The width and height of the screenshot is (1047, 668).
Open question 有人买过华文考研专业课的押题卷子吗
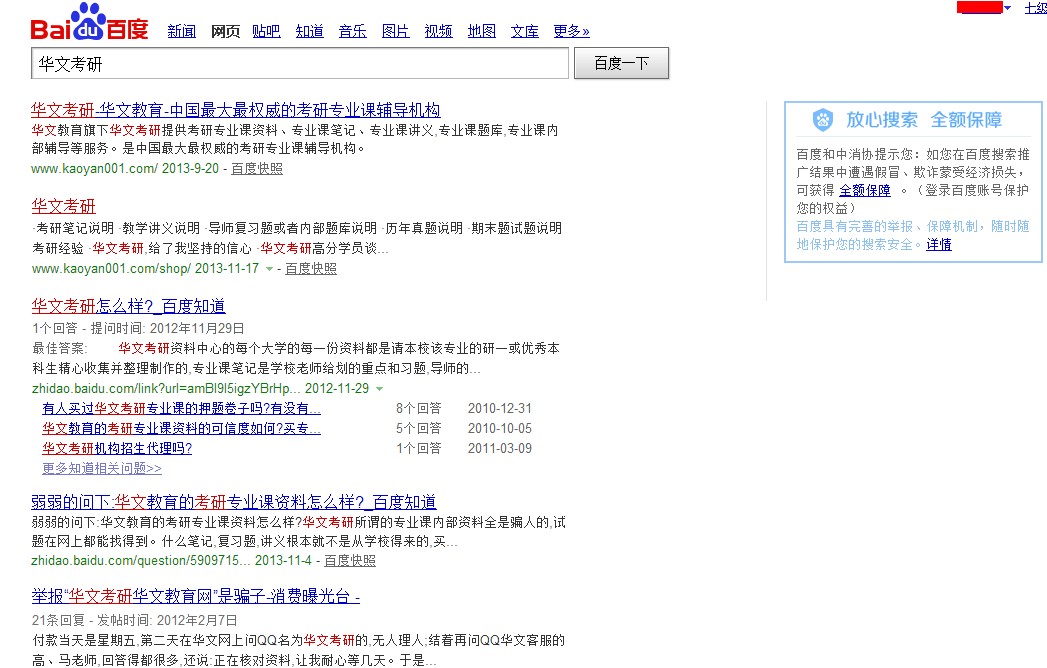(182, 408)
